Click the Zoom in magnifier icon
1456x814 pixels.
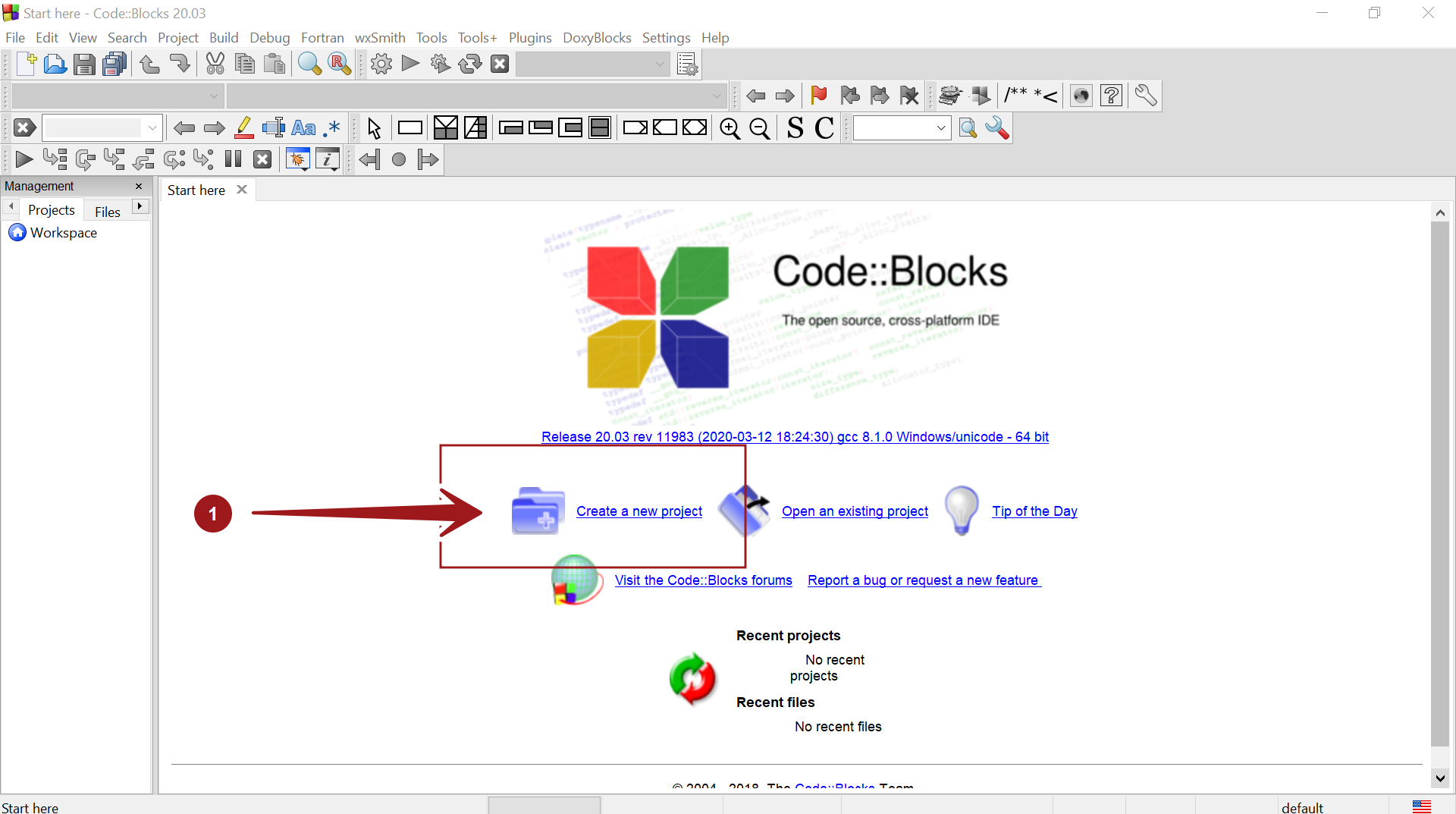click(730, 128)
